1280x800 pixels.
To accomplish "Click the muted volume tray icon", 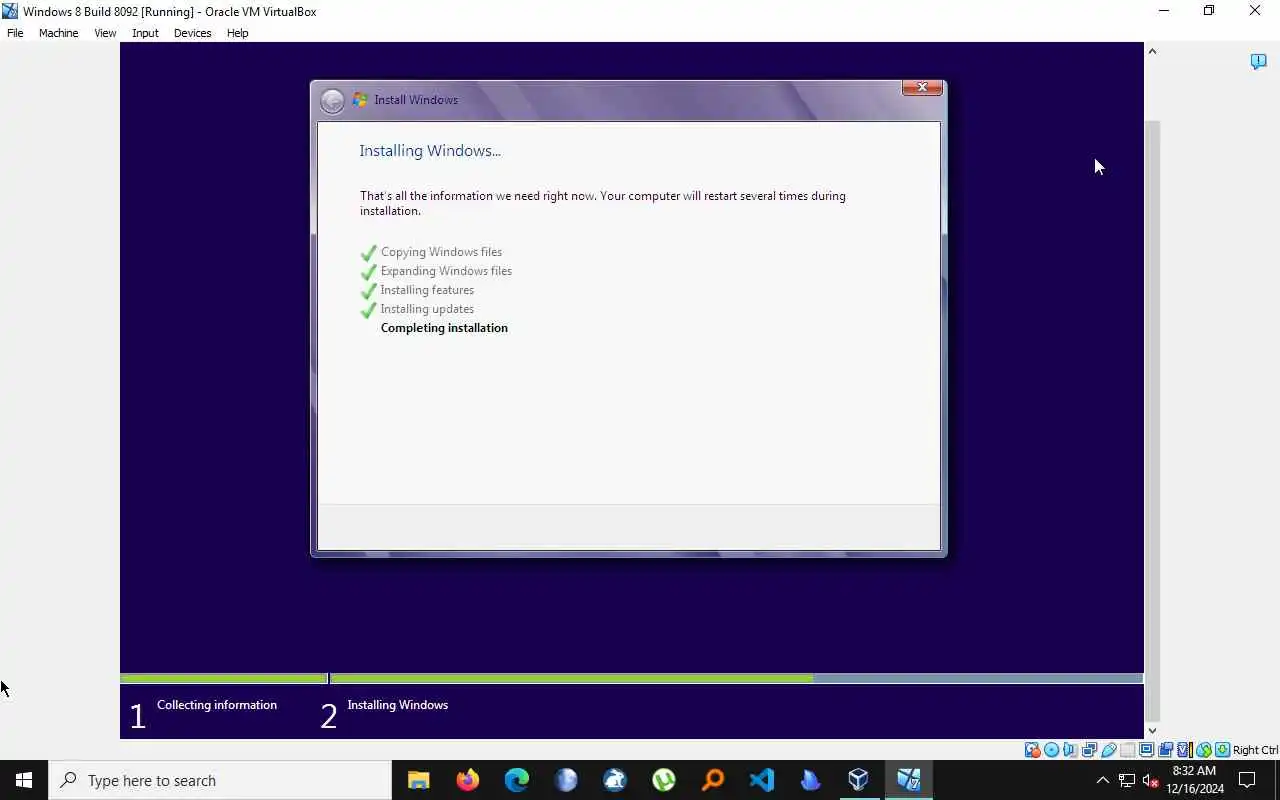I will pyautogui.click(x=1151, y=780).
